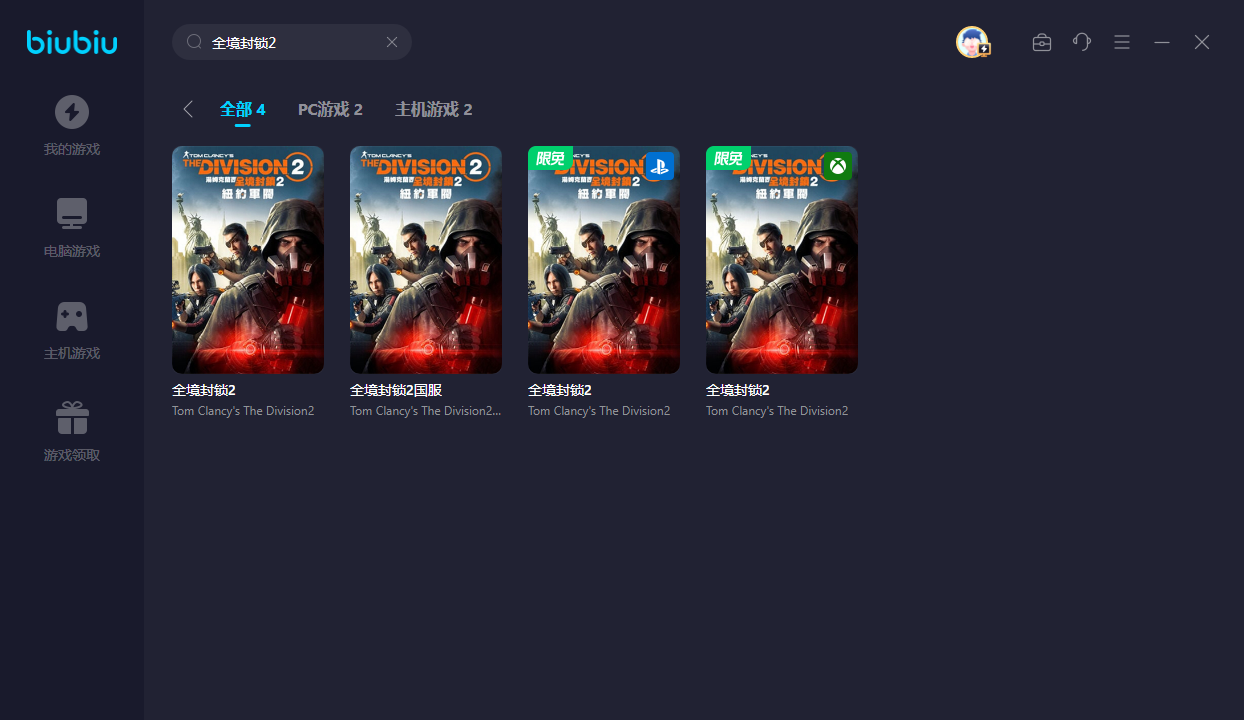This screenshot has height=720, width=1244.
Task: Switch to the PC游戏 2 tab
Action: click(330, 109)
